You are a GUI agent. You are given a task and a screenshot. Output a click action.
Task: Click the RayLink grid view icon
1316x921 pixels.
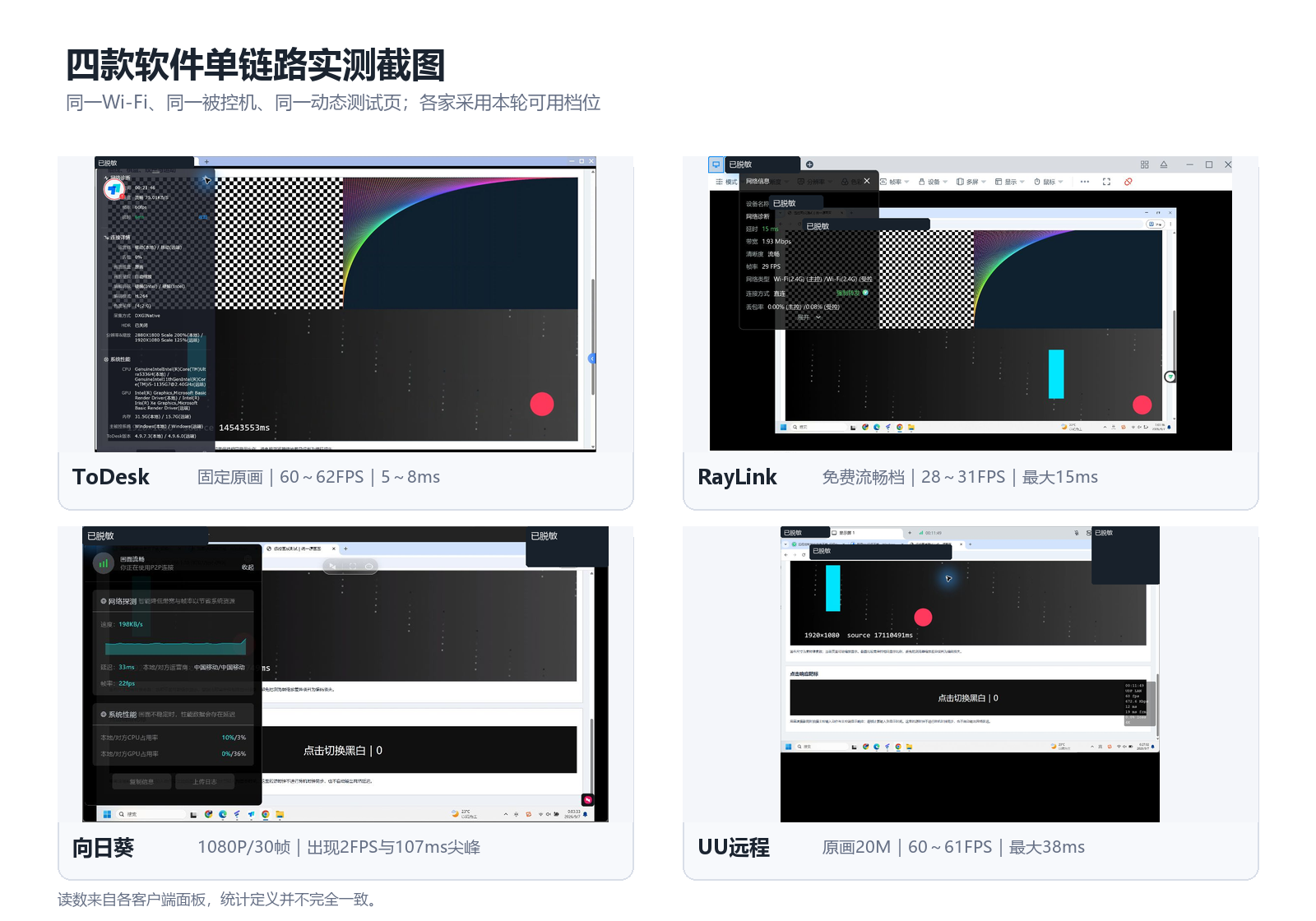click(x=1144, y=164)
